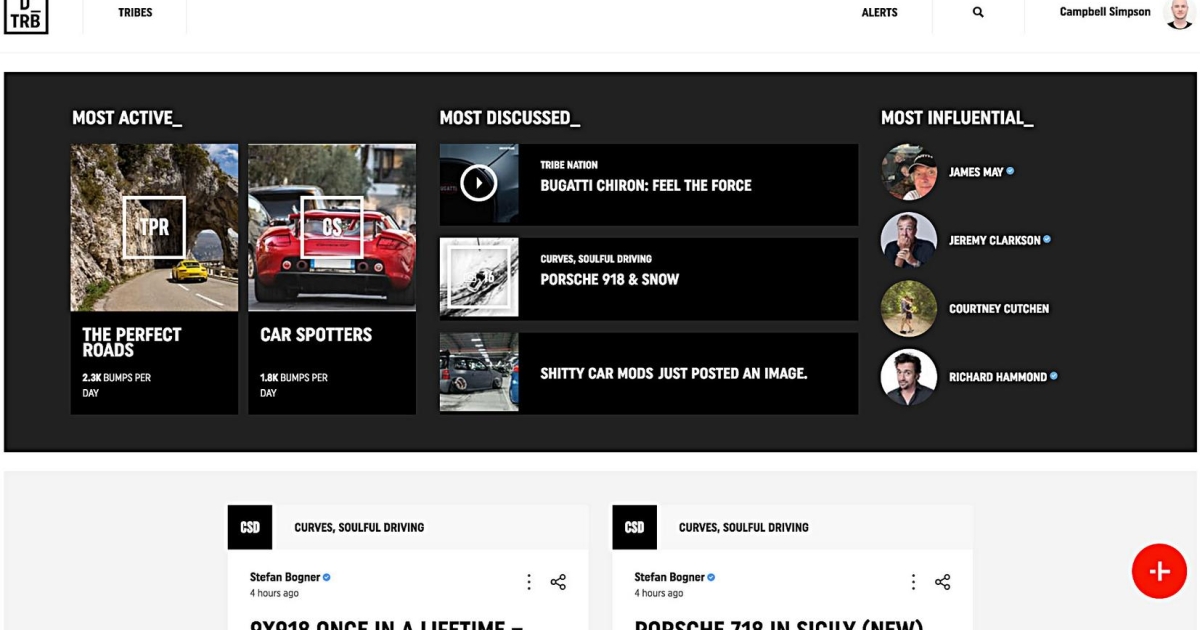Click James May's avatar
The image size is (1200, 630).
[x=909, y=172]
